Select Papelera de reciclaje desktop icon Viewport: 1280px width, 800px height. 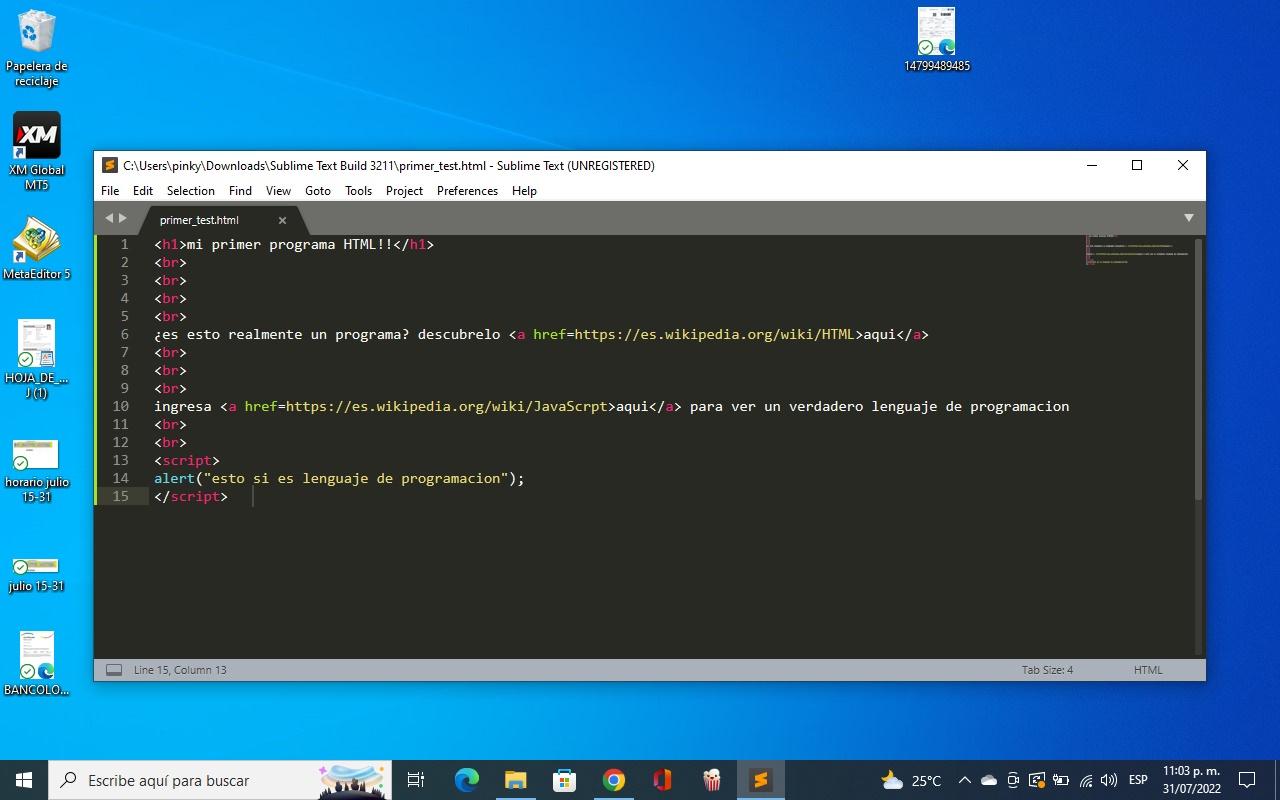point(37,48)
